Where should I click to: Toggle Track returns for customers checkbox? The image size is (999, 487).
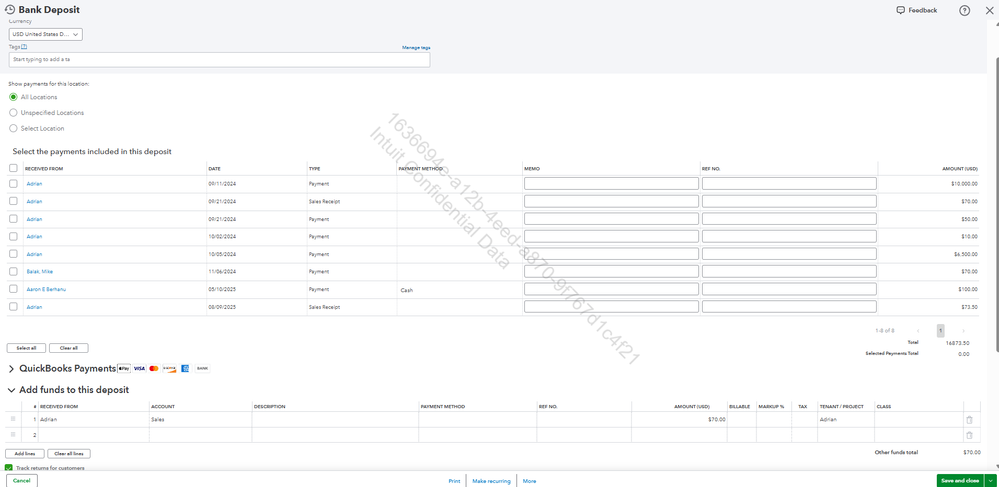point(9,468)
